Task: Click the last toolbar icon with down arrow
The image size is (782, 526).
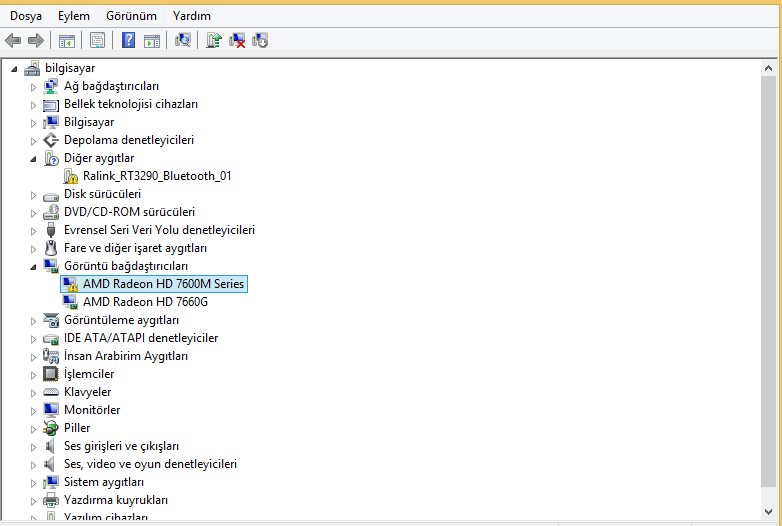Action: point(260,40)
